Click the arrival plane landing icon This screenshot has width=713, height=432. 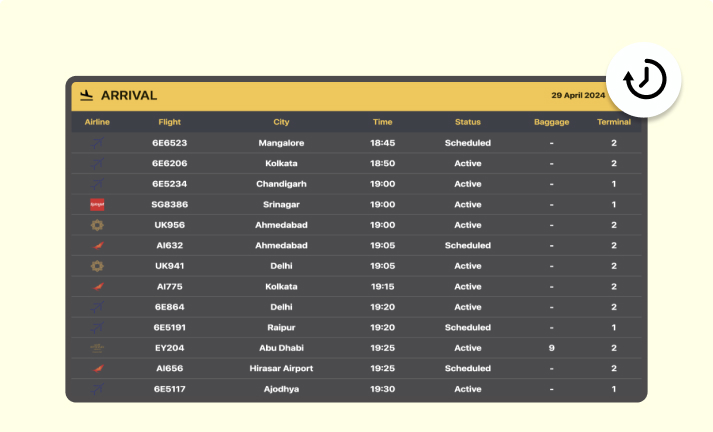[86, 95]
